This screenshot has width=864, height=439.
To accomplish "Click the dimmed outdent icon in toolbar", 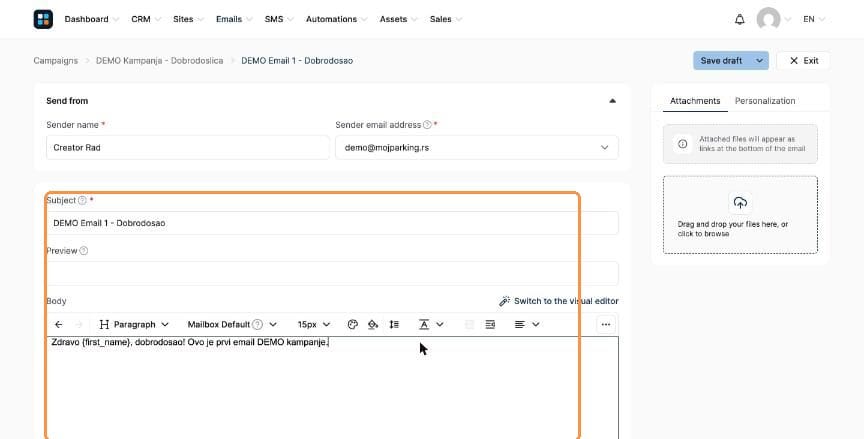I will 469,324.
